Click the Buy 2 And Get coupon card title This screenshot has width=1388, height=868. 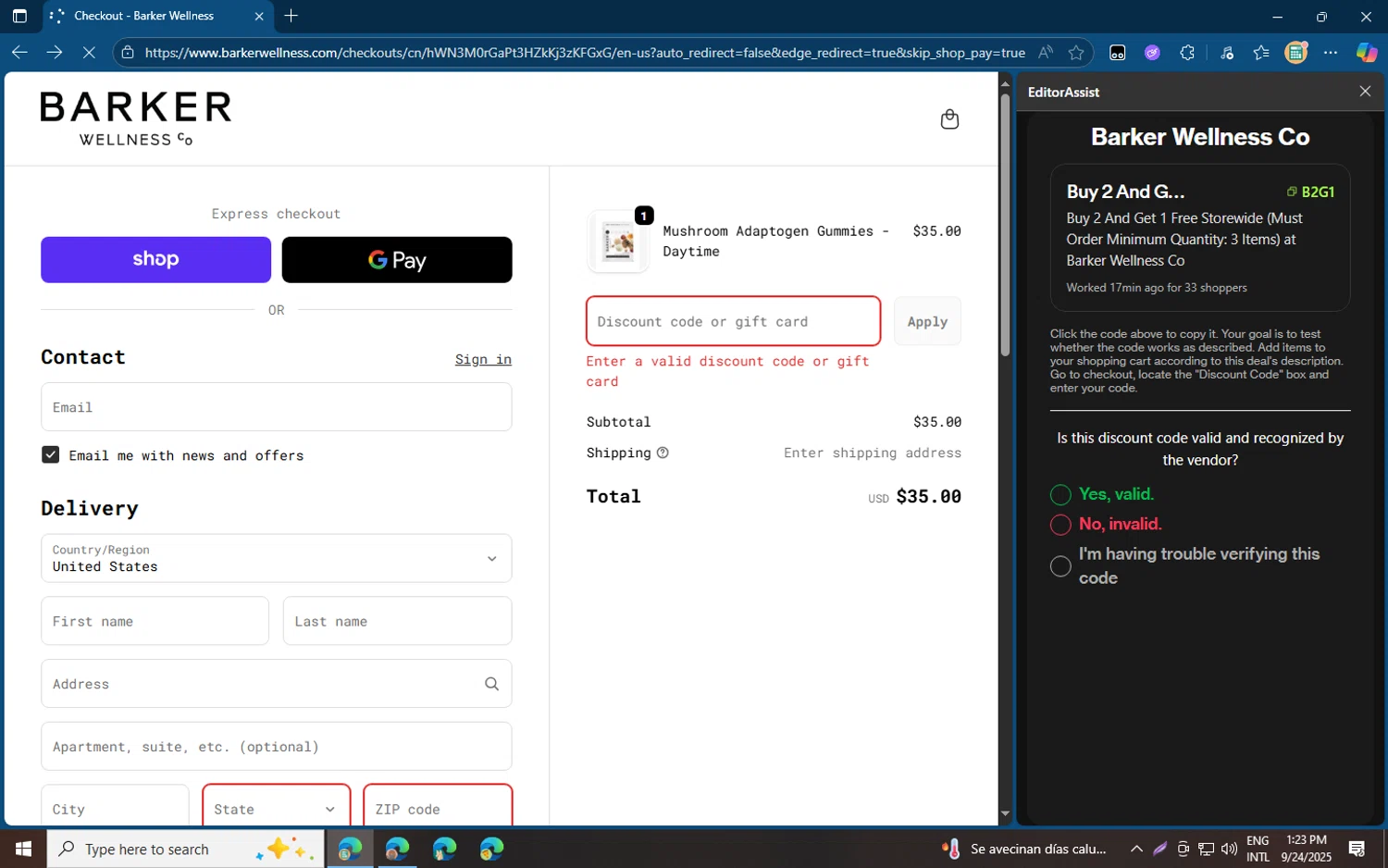click(x=1125, y=192)
